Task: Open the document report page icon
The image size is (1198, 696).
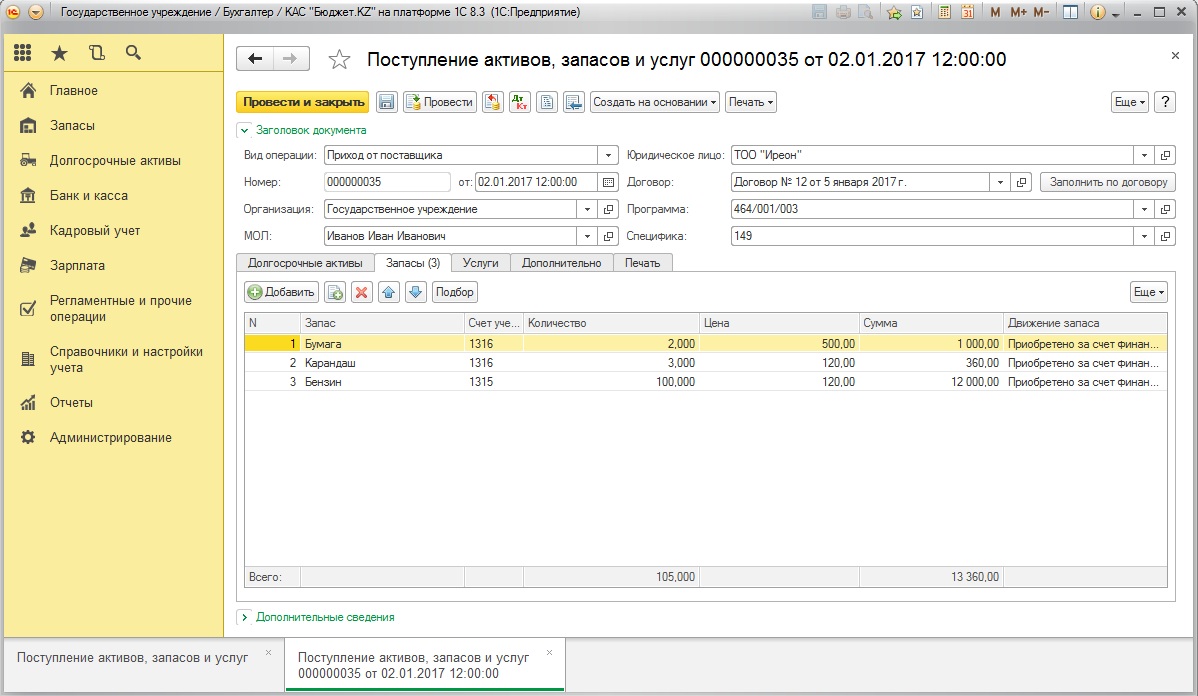Action: (x=547, y=102)
